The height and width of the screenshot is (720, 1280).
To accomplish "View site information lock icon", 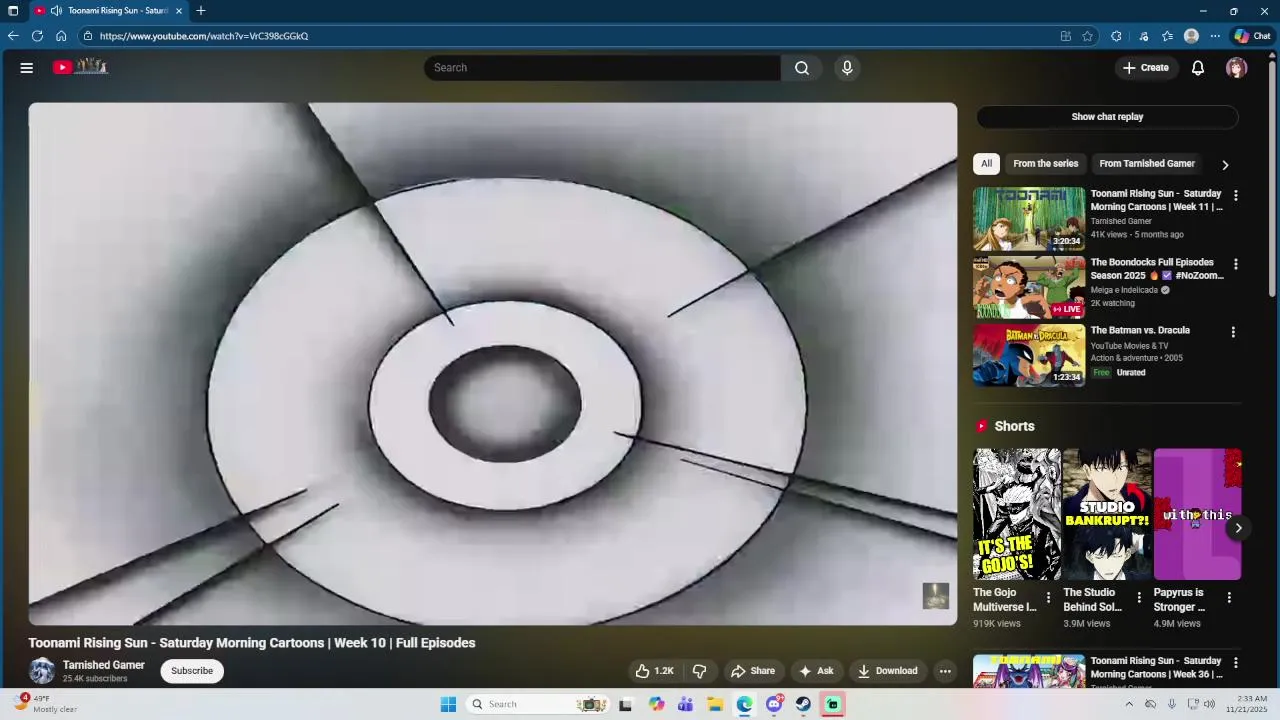I will (88, 36).
